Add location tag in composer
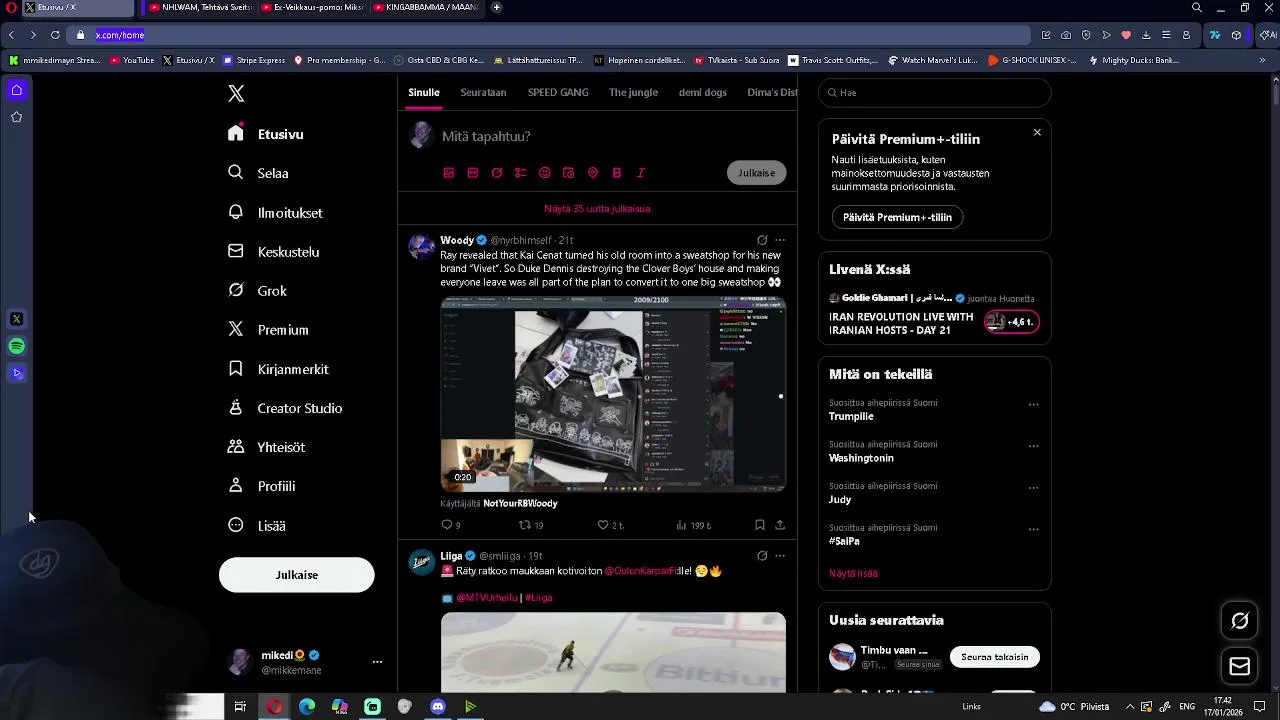Image resolution: width=1280 pixels, height=720 pixels. point(593,173)
